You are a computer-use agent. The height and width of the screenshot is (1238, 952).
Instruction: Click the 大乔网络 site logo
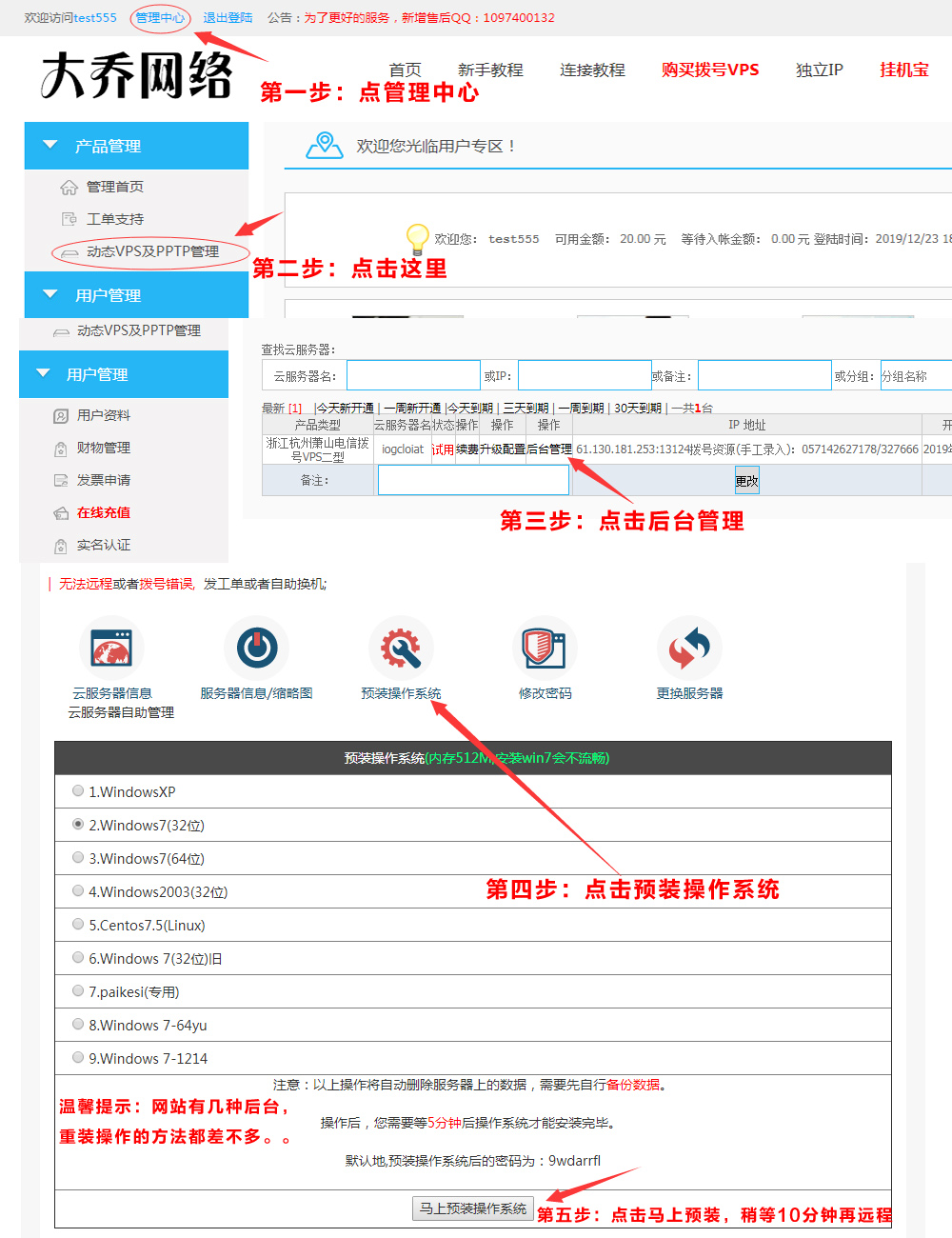point(137,75)
